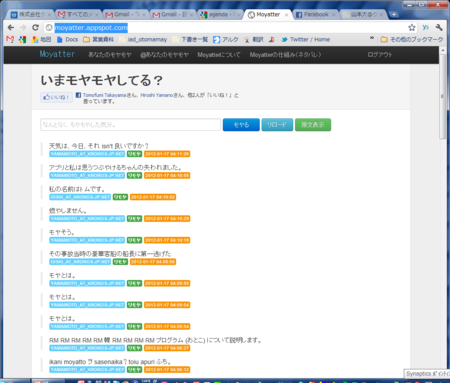The image size is (450, 383).
Task: Click the Facebook いいね! like button
Action: pos(56,97)
